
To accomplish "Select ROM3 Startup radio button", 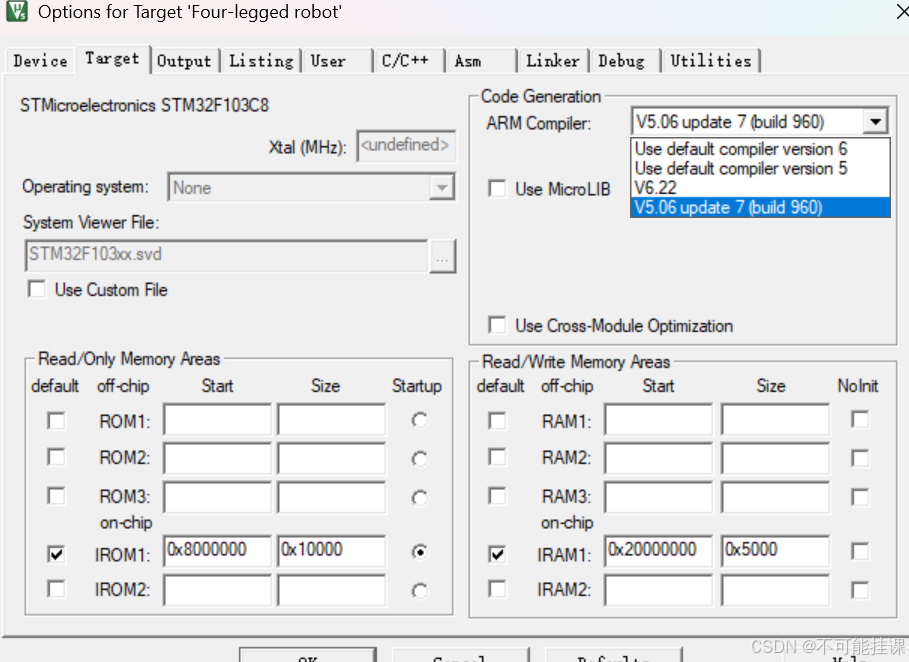I will click(x=420, y=497).
